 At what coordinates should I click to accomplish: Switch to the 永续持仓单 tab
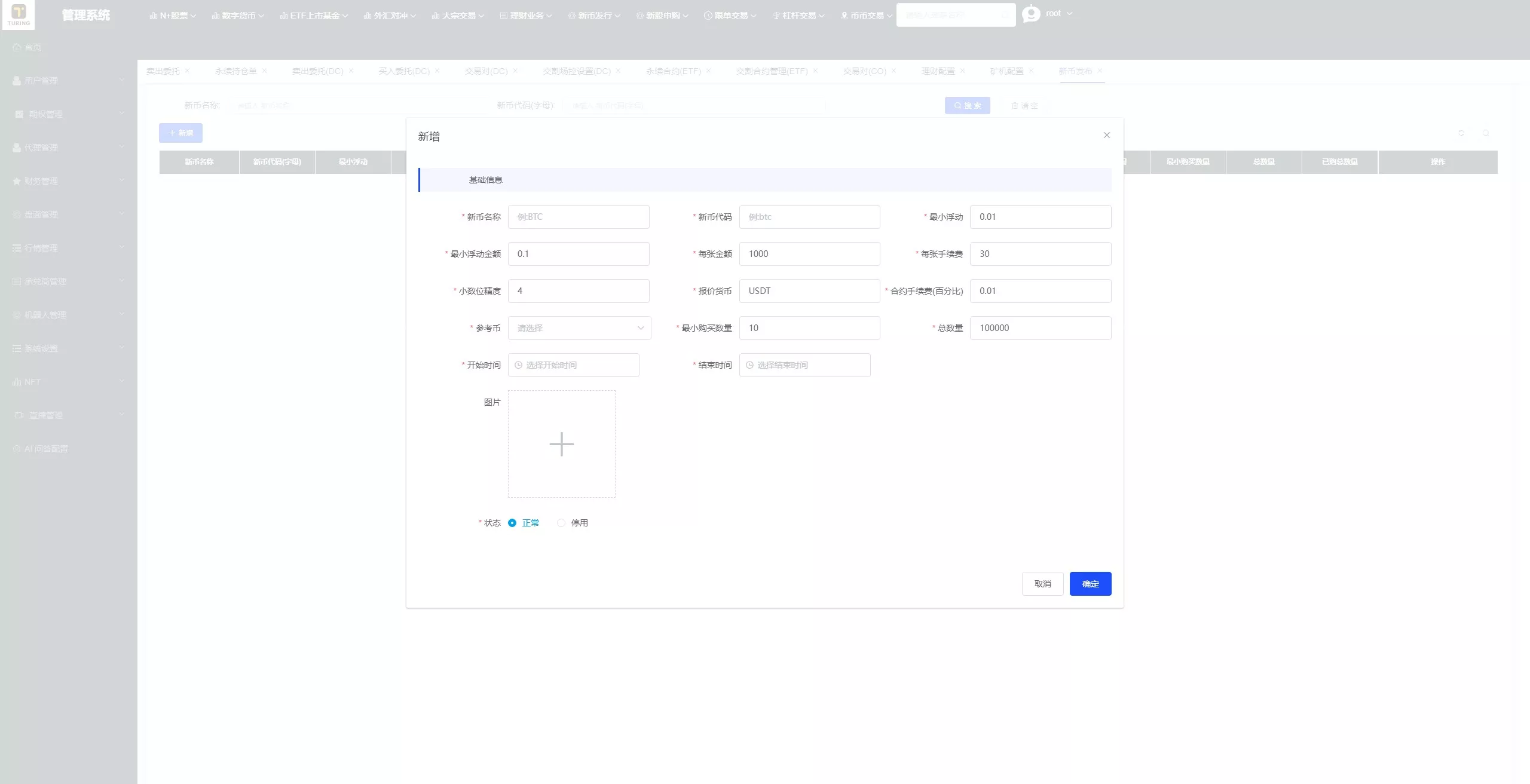[235, 71]
